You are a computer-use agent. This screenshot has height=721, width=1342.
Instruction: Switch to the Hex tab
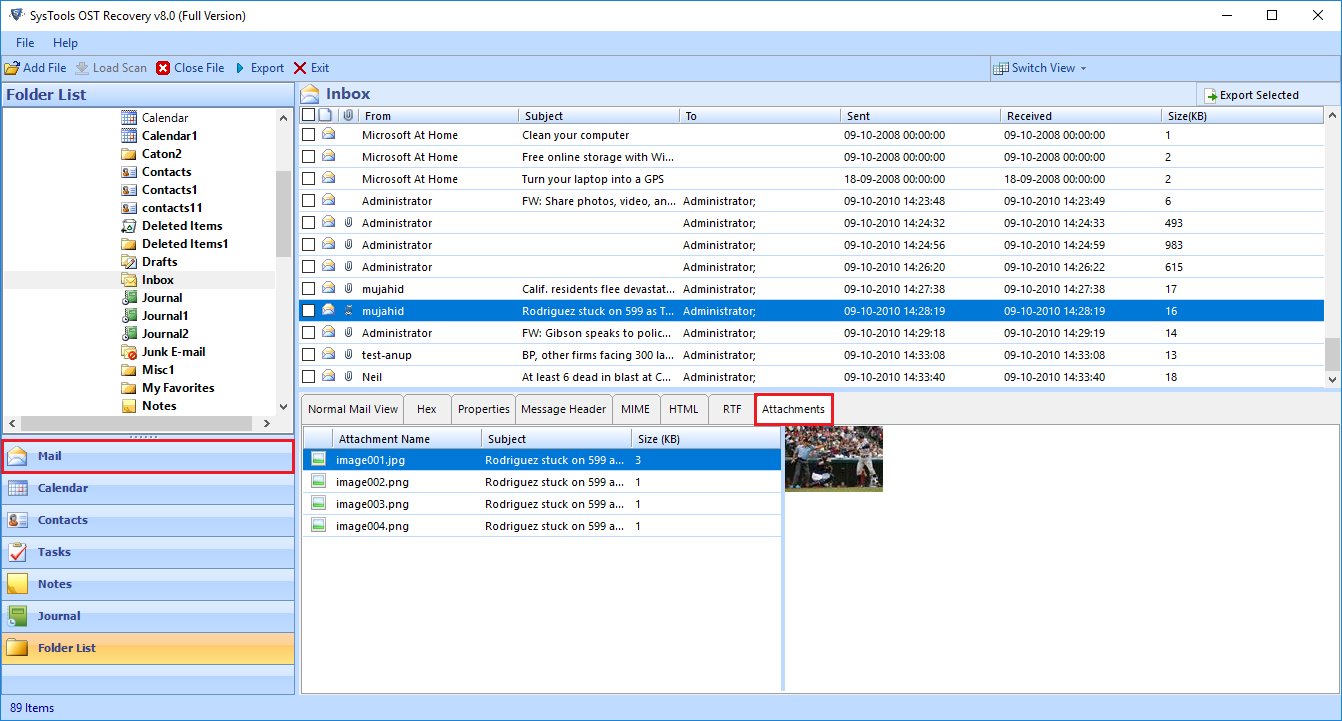[427, 409]
